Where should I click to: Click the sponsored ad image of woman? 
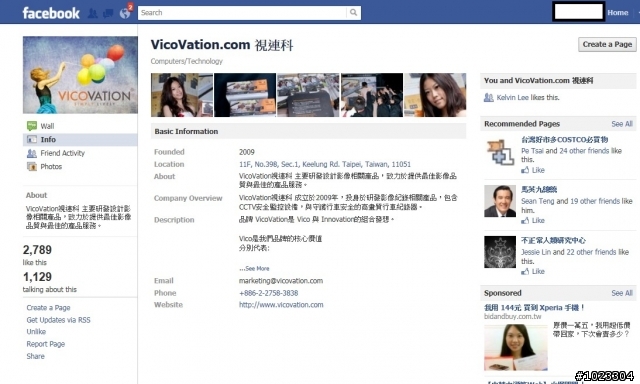click(x=516, y=347)
